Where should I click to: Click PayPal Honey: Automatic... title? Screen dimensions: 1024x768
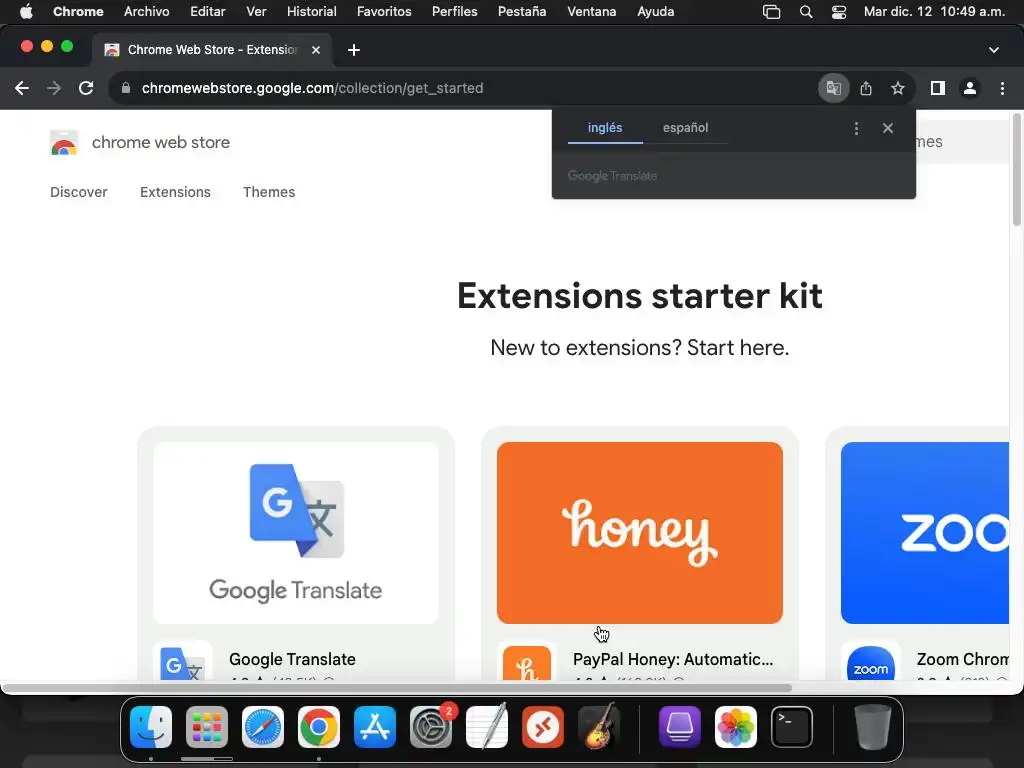pos(673,660)
